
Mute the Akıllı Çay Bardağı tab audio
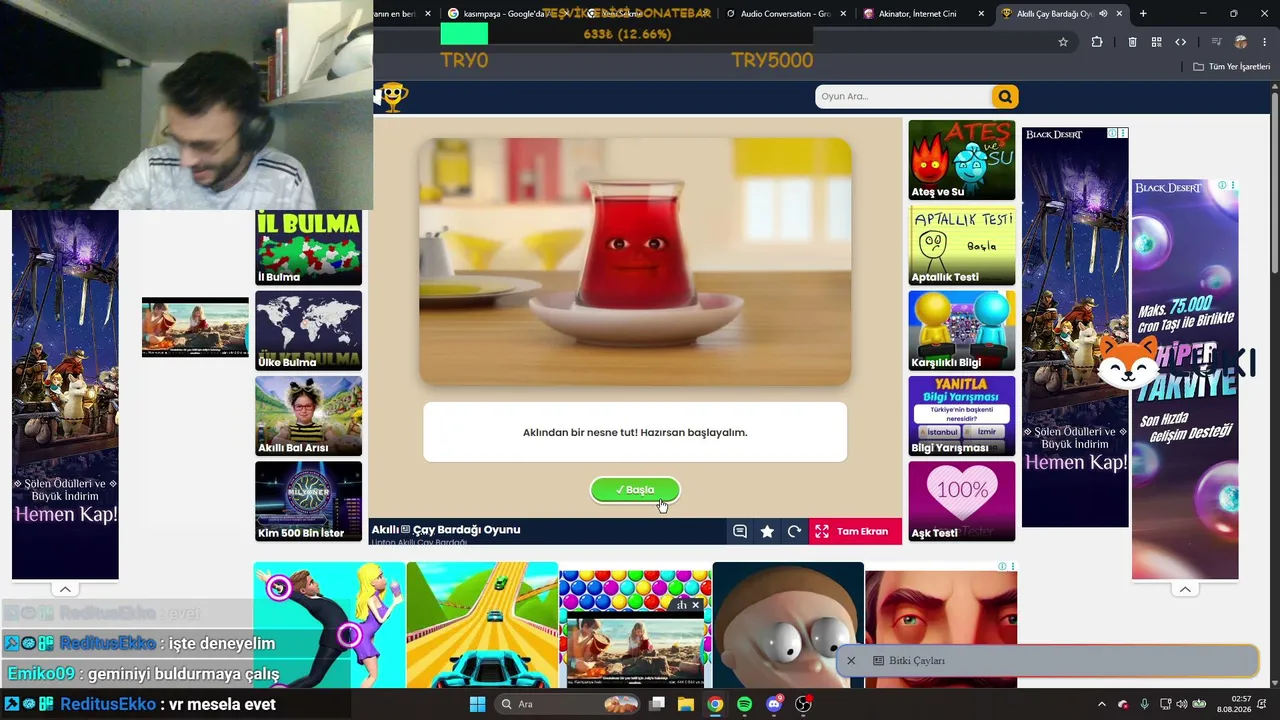(x=1103, y=14)
